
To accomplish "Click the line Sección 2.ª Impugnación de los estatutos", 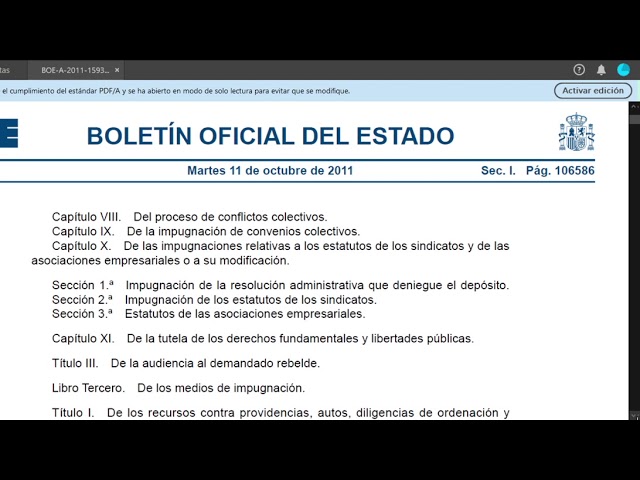I will pos(214,300).
